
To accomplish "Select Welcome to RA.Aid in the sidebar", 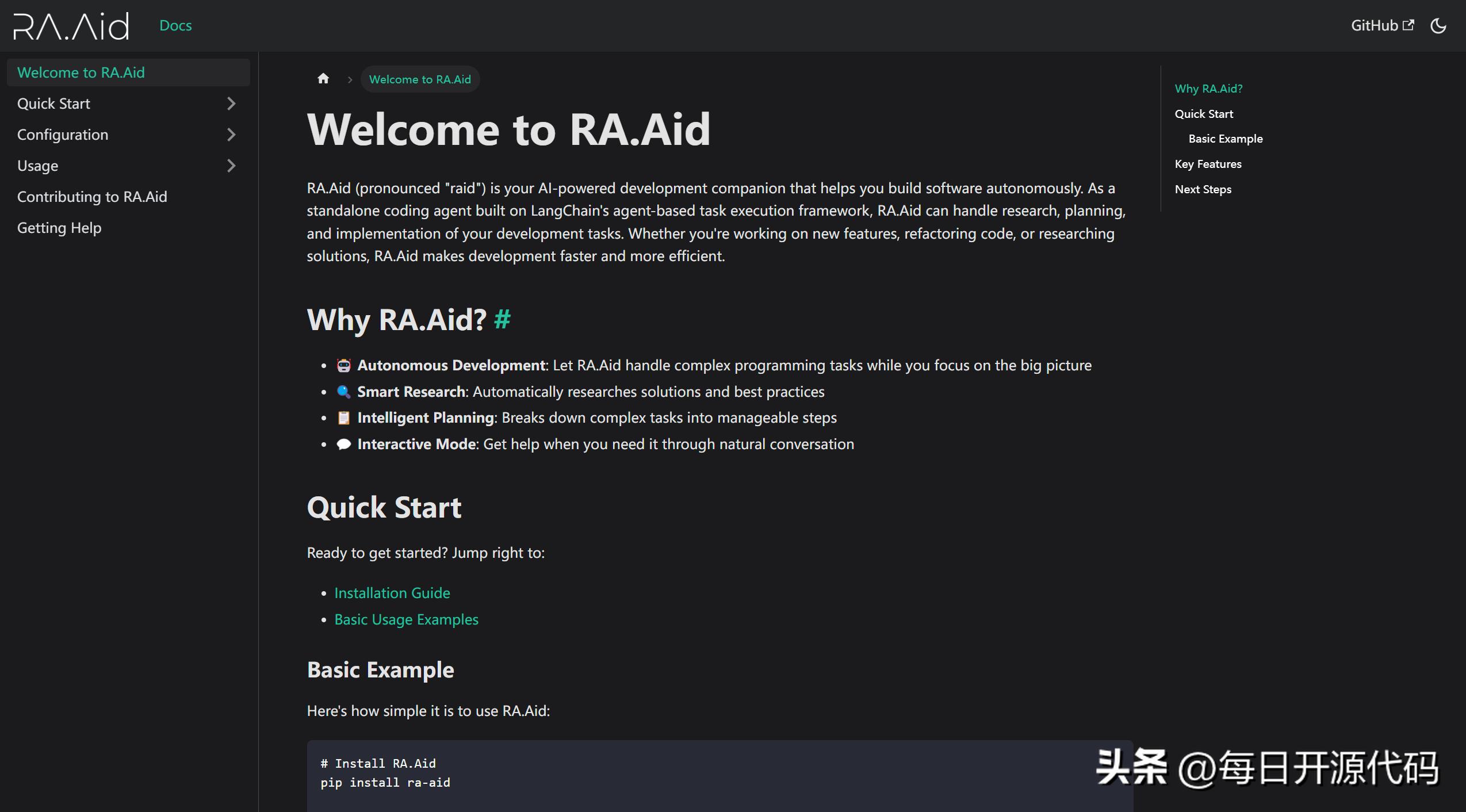I will coord(81,72).
